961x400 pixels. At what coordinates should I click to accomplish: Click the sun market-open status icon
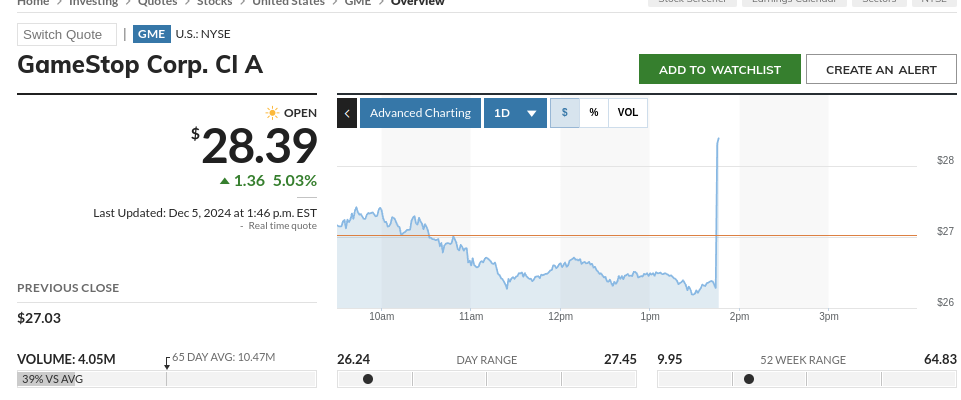[272, 113]
